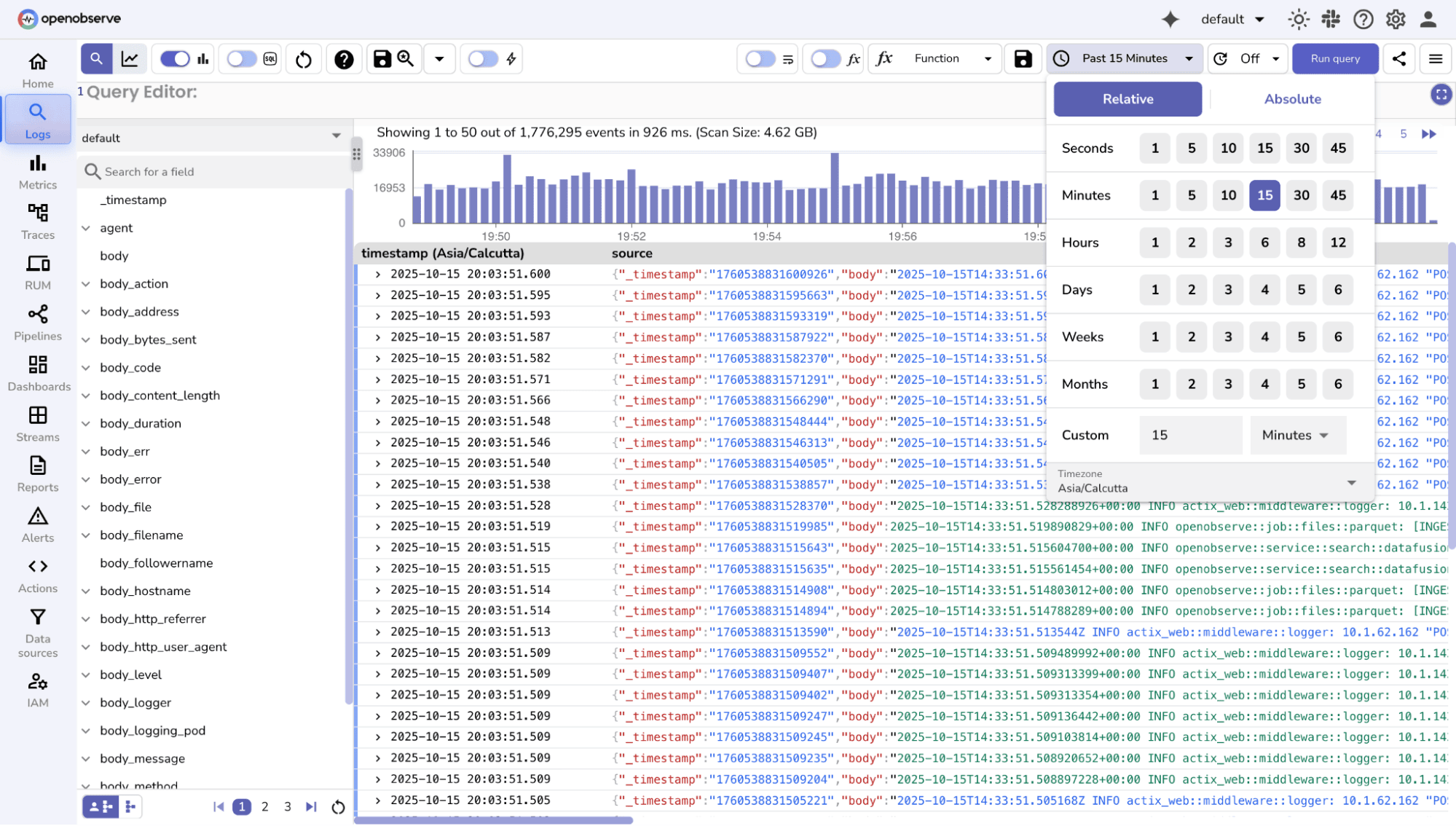Open the Alerts panel from the sidebar
The image size is (1456, 826).
(37, 524)
